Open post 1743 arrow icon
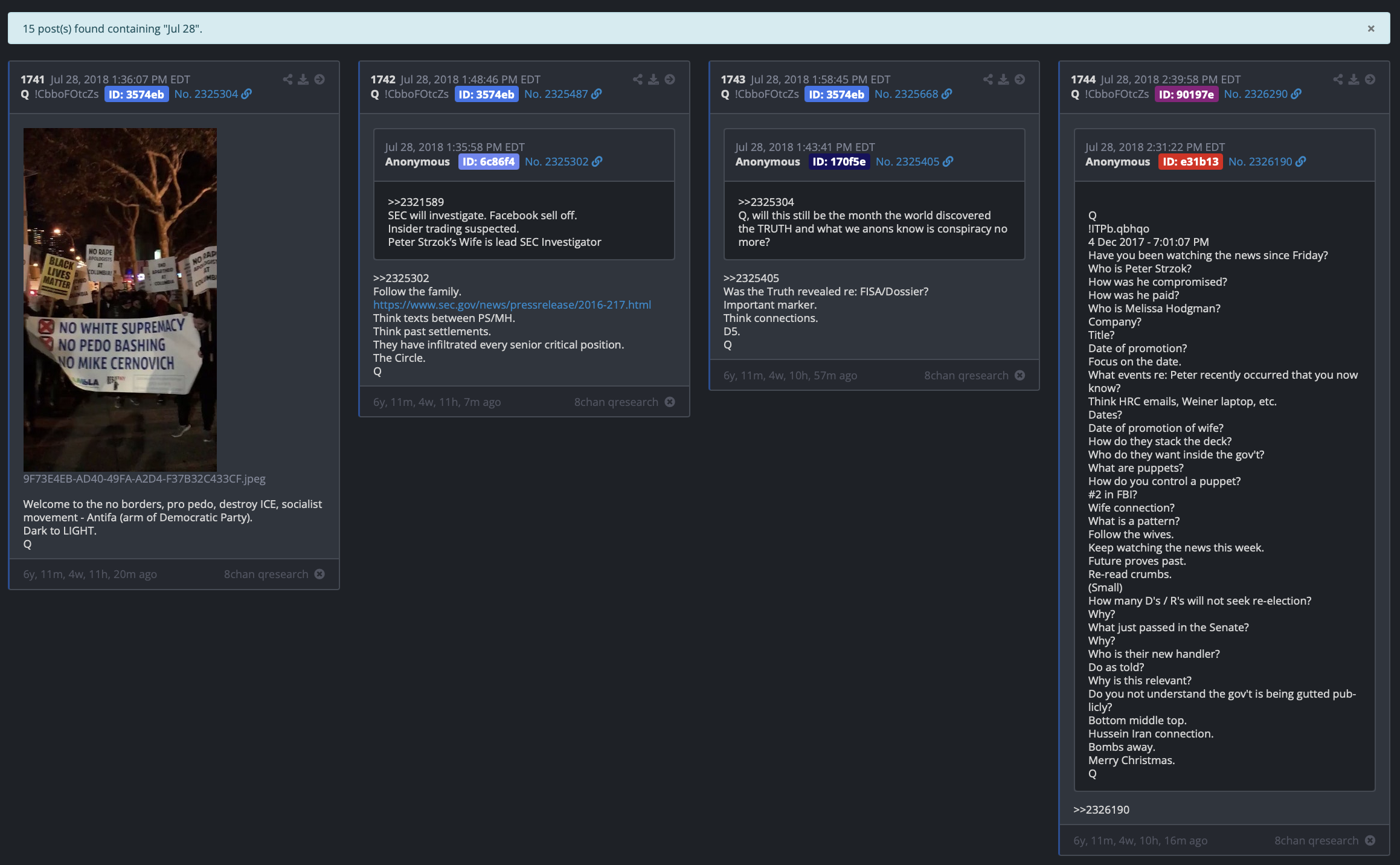 point(1020,79)
